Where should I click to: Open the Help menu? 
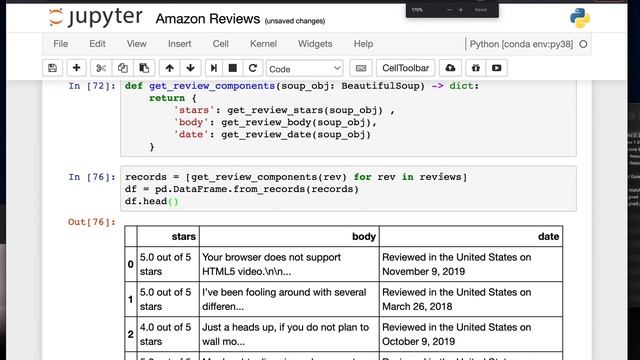(363, 44)
